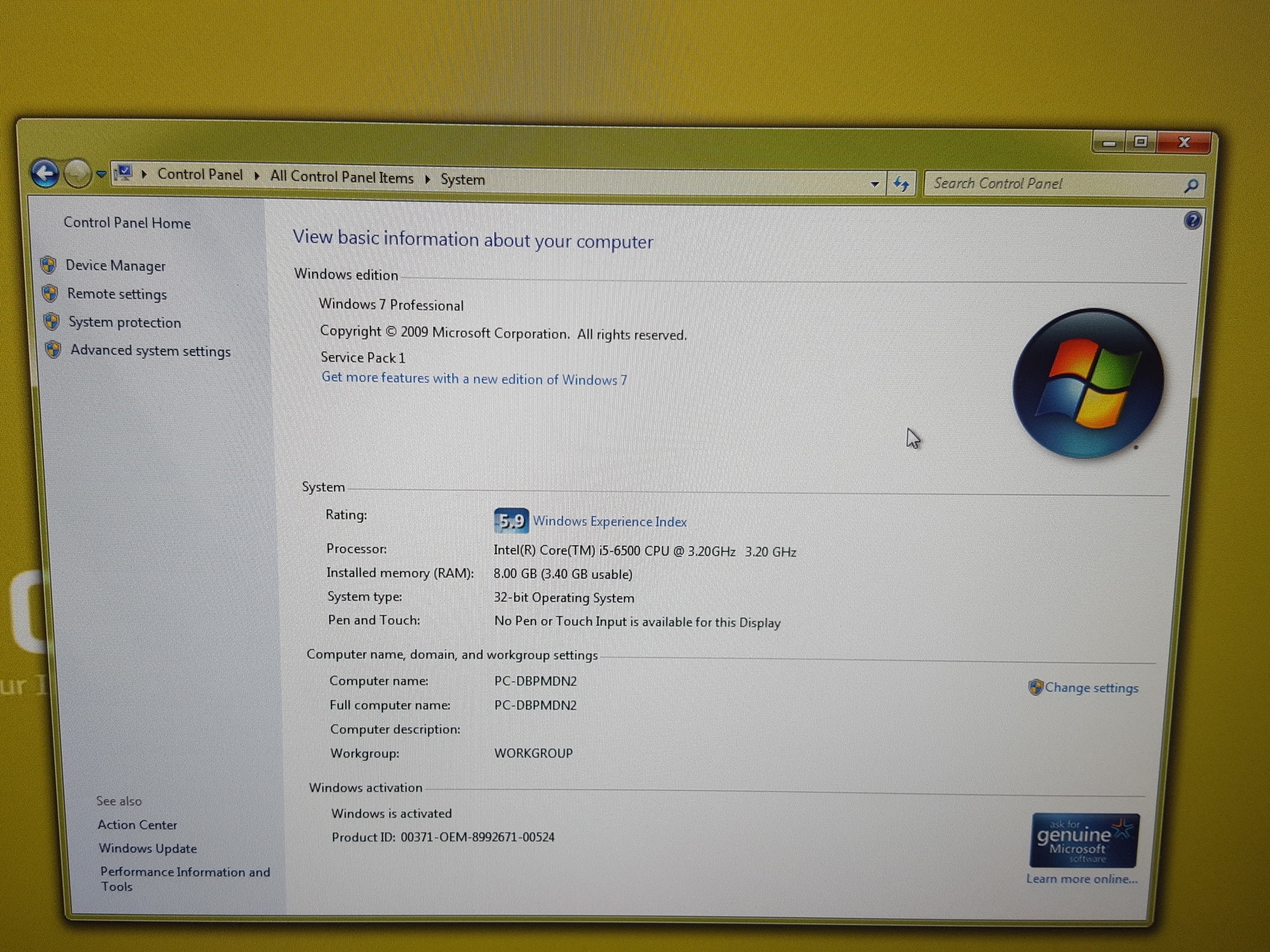Click Get more features with a new edition link
This screenshot has width=1270, height=952.
point(474,378)
